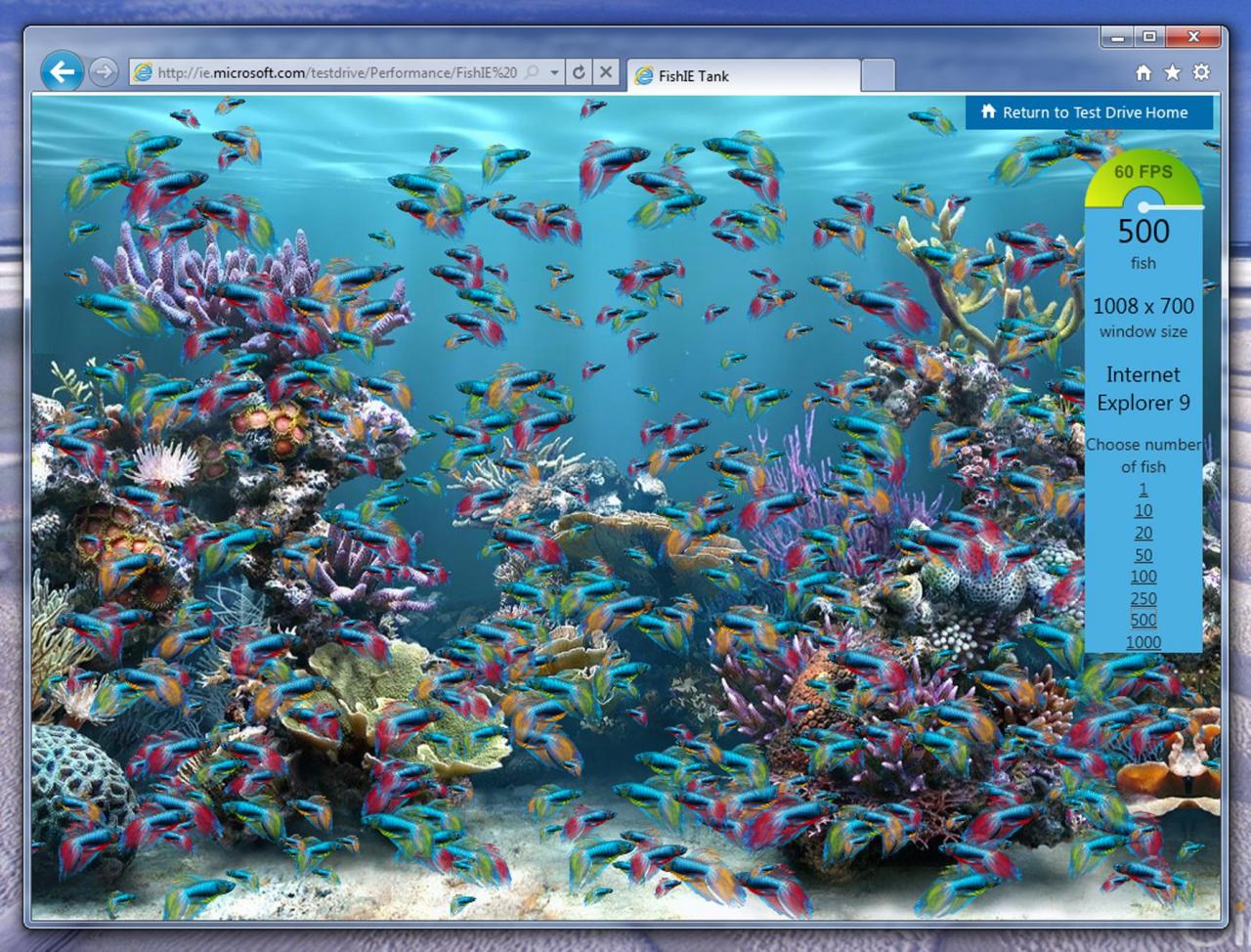Open Favorites star icon
This screenshot has height=952, width=1251.
[x=1173, y=72]
